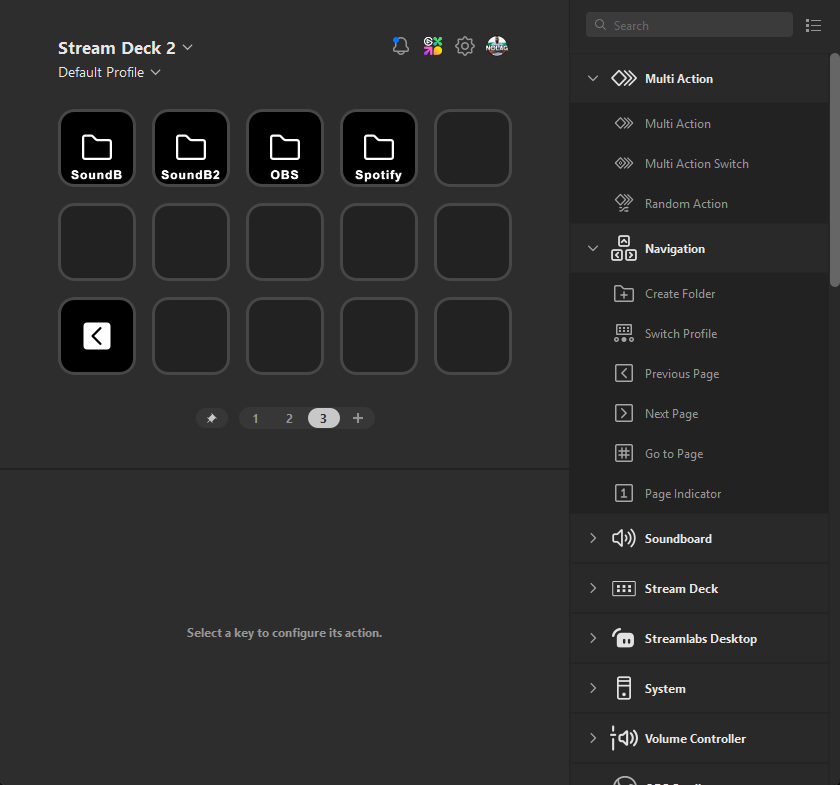This screenshot has height=785, width=840.
Task: Click the Stream Deck category icon
Action: [x=624, y=588]
